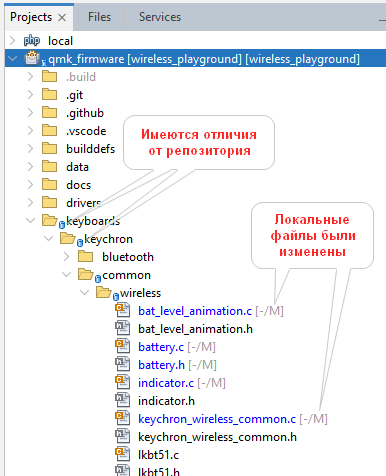Select the indicator.h file

tap(166, 401)
